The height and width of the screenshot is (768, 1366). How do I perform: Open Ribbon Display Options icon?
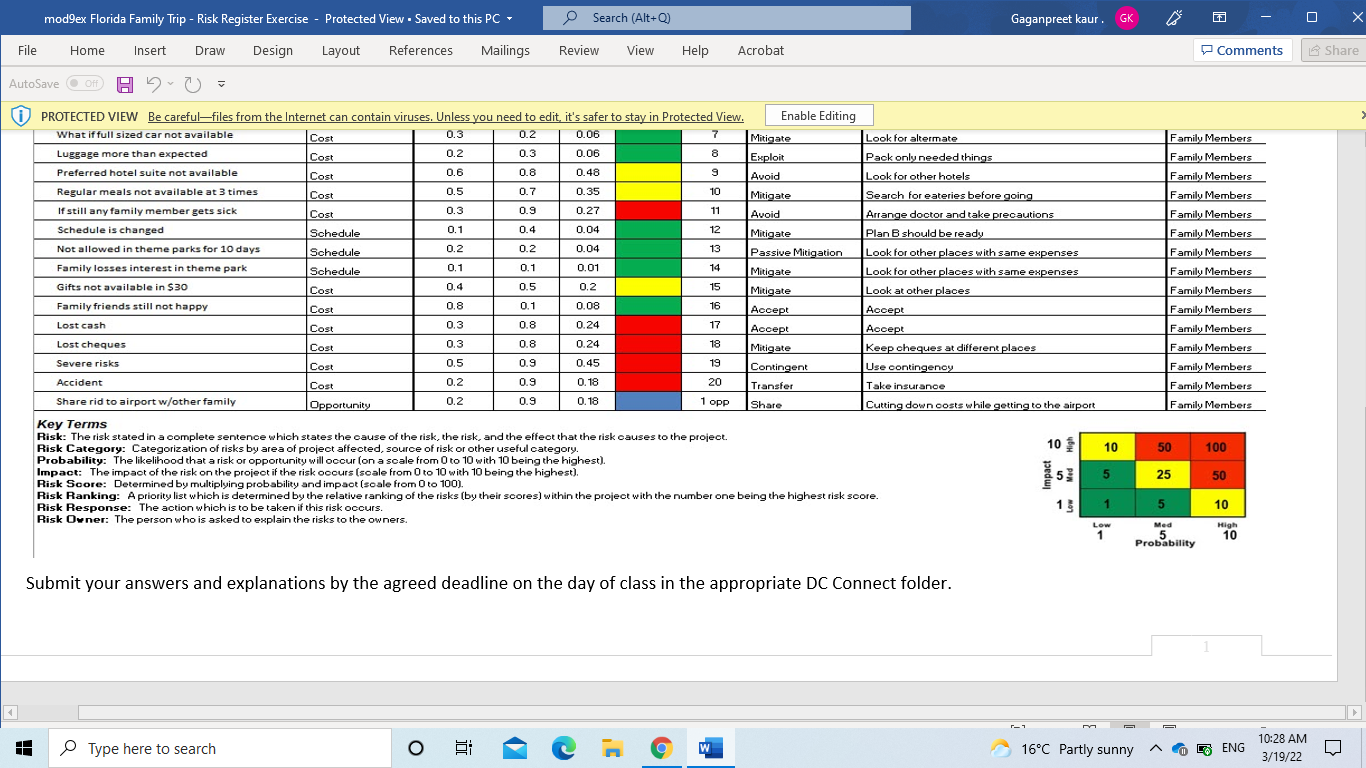[1219, 18]
